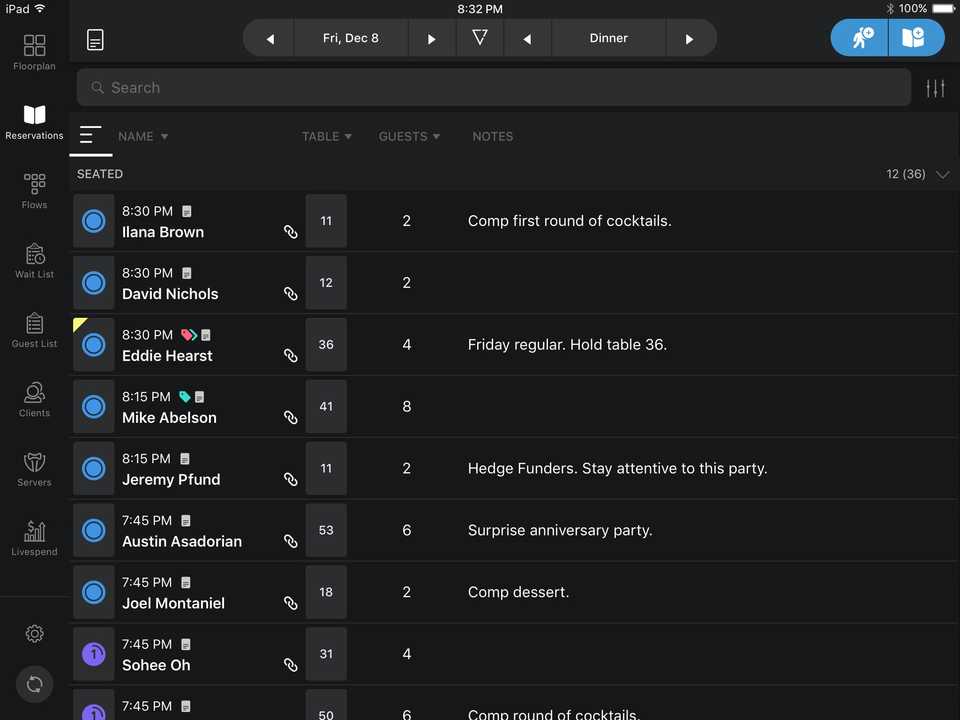The width and height of the screenshot is (960, 720).
Task: Toggle the list view mode button
Action: coord(90,136)
